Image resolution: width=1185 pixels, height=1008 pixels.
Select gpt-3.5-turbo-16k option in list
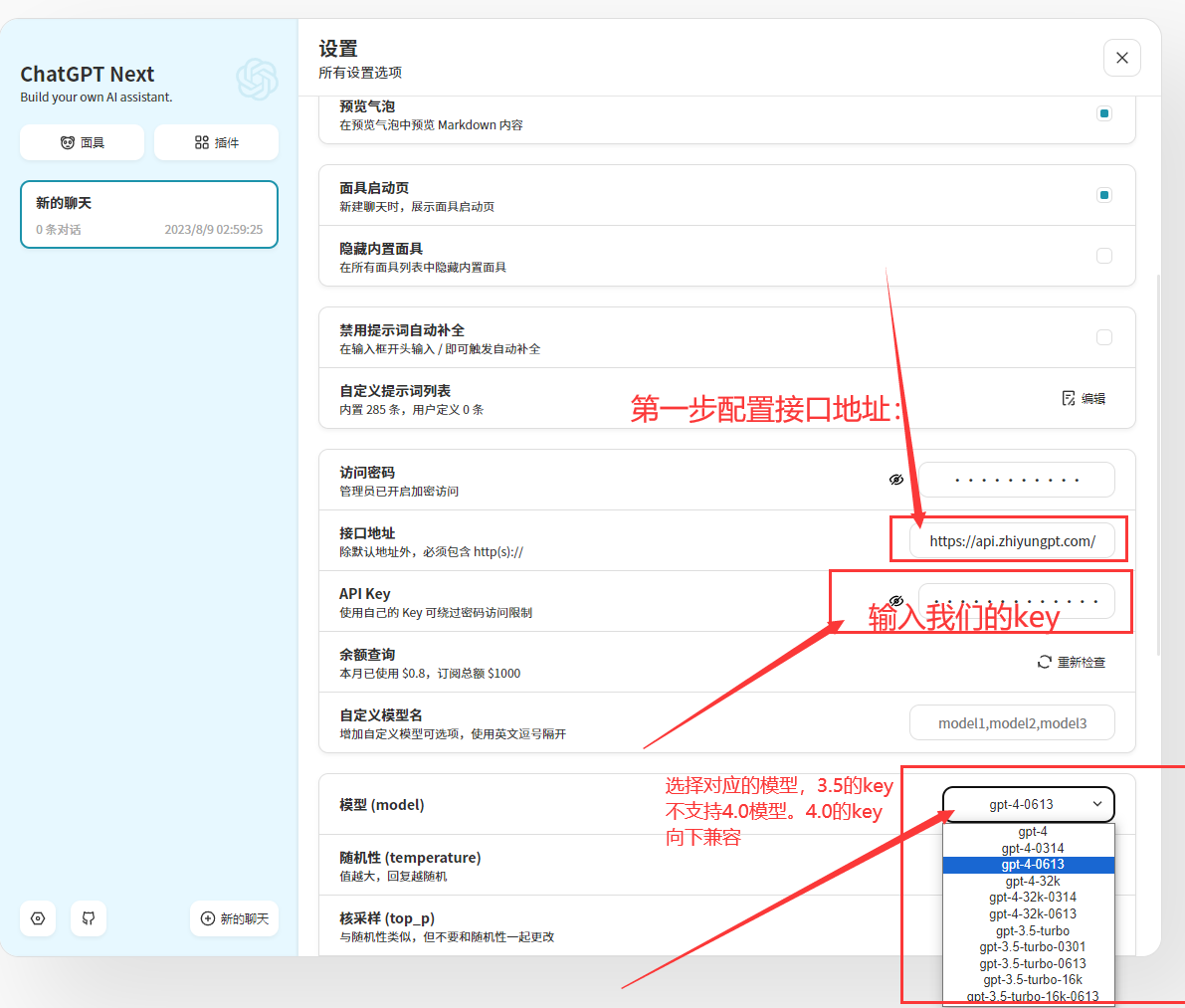1032,979
